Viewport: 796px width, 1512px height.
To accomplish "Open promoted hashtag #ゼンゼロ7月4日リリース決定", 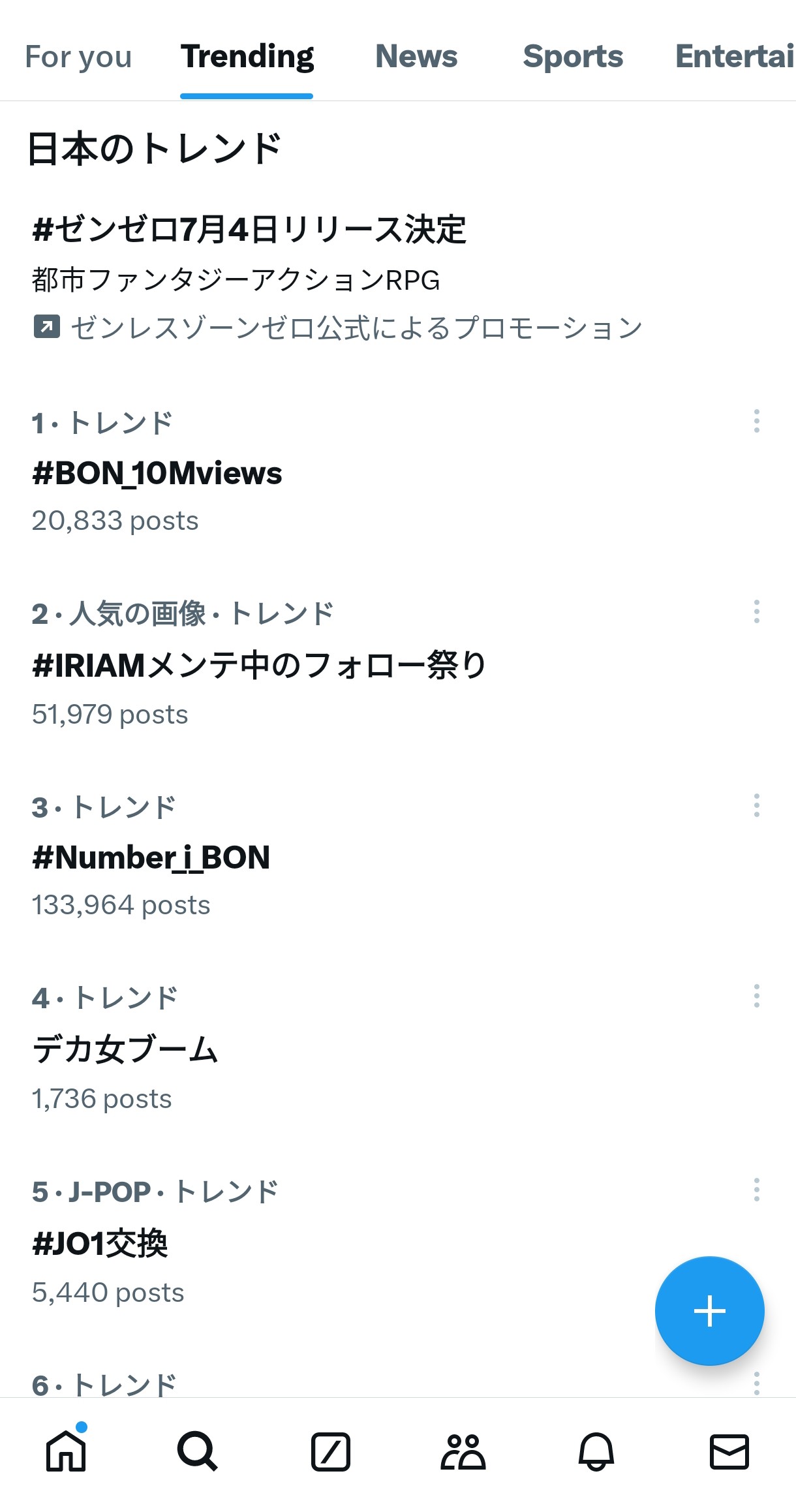I will 249,230.
